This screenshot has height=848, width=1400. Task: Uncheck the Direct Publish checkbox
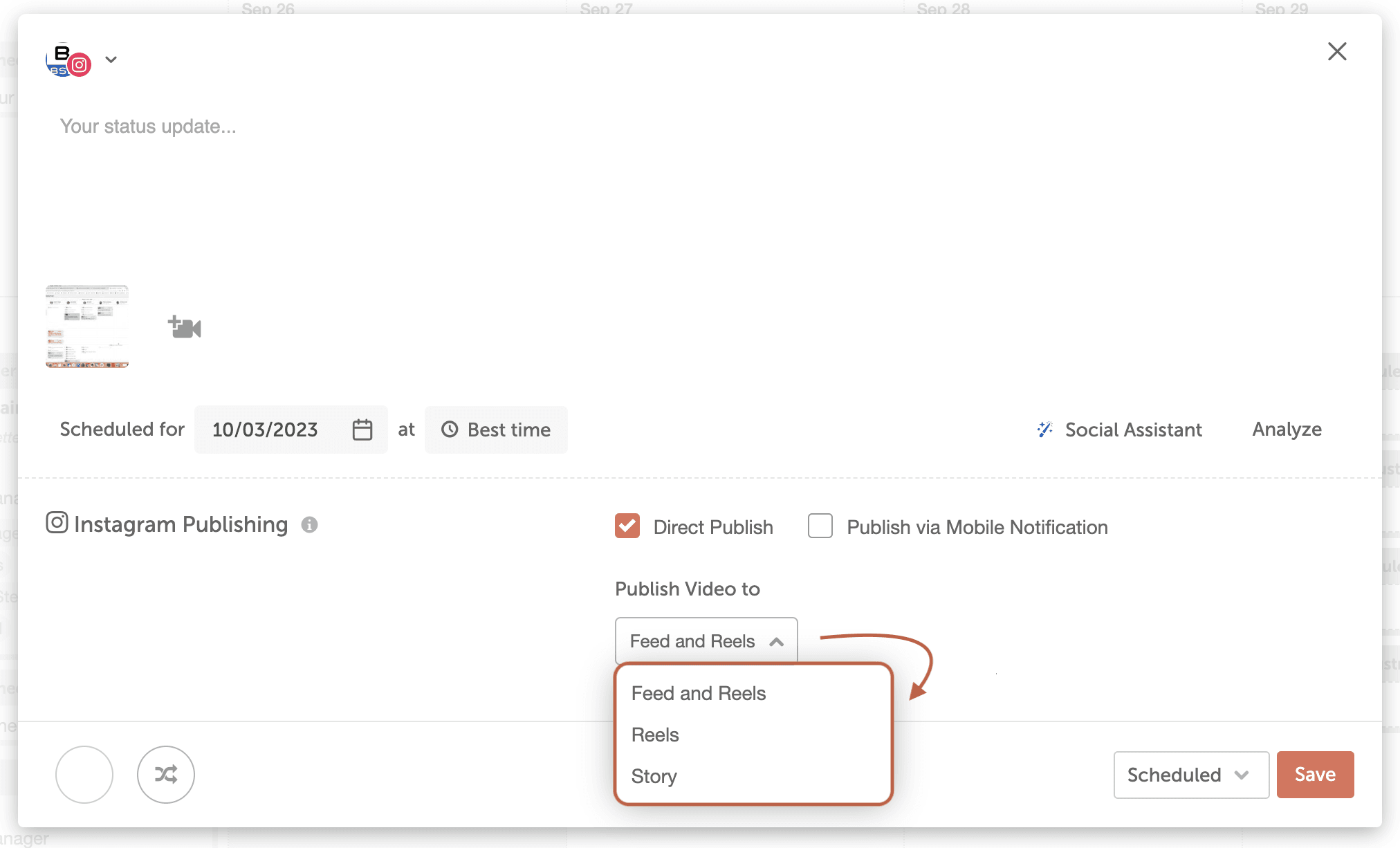[627, 526]
